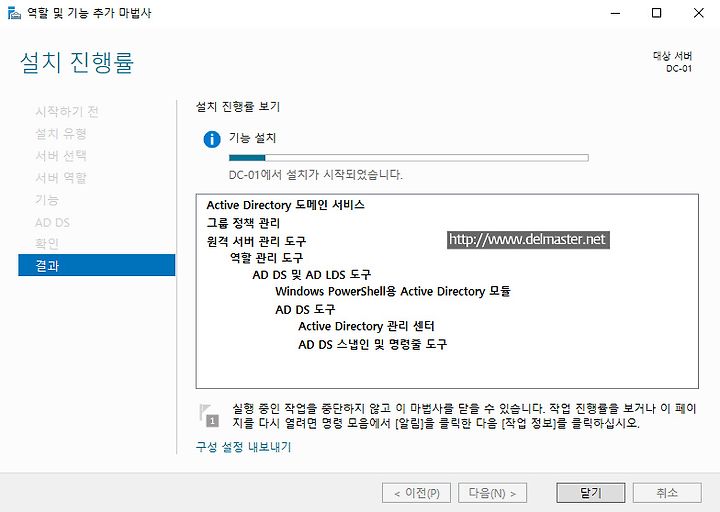Click the 설치 진행률 page title
This screenshot has height=512, width=720.
click(77, 62)
